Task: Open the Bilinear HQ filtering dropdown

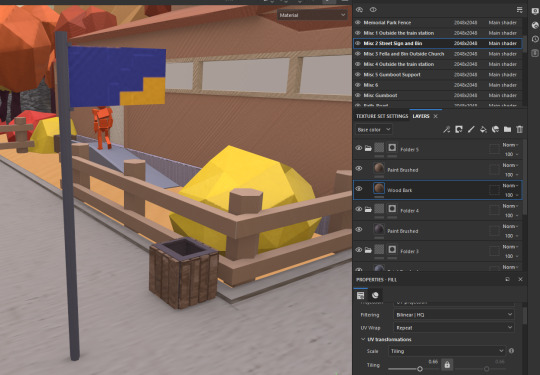Action: click(x=454, y=315)
